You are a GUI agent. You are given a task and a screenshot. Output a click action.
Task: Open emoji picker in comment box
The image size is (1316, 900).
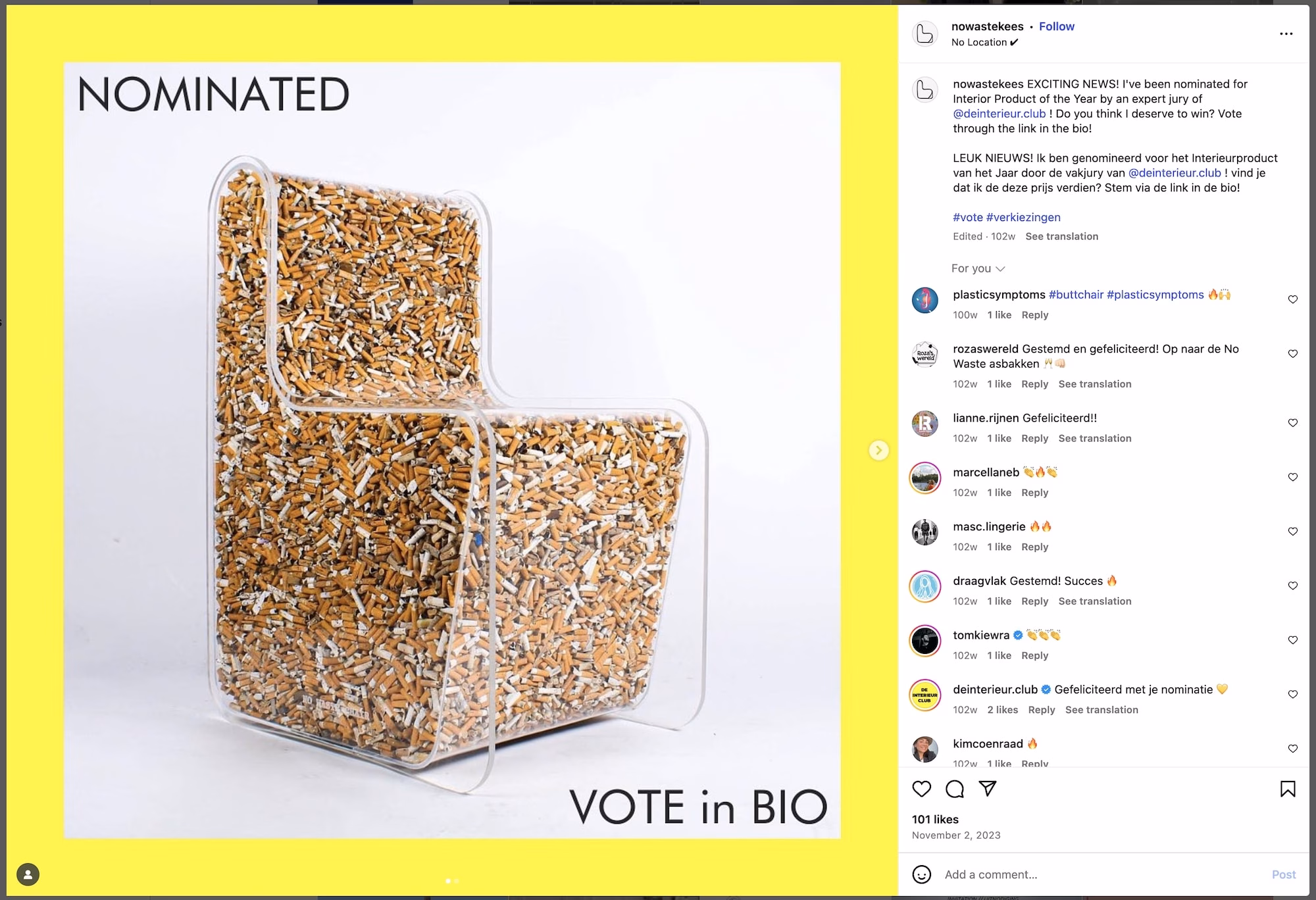(922, 874)
